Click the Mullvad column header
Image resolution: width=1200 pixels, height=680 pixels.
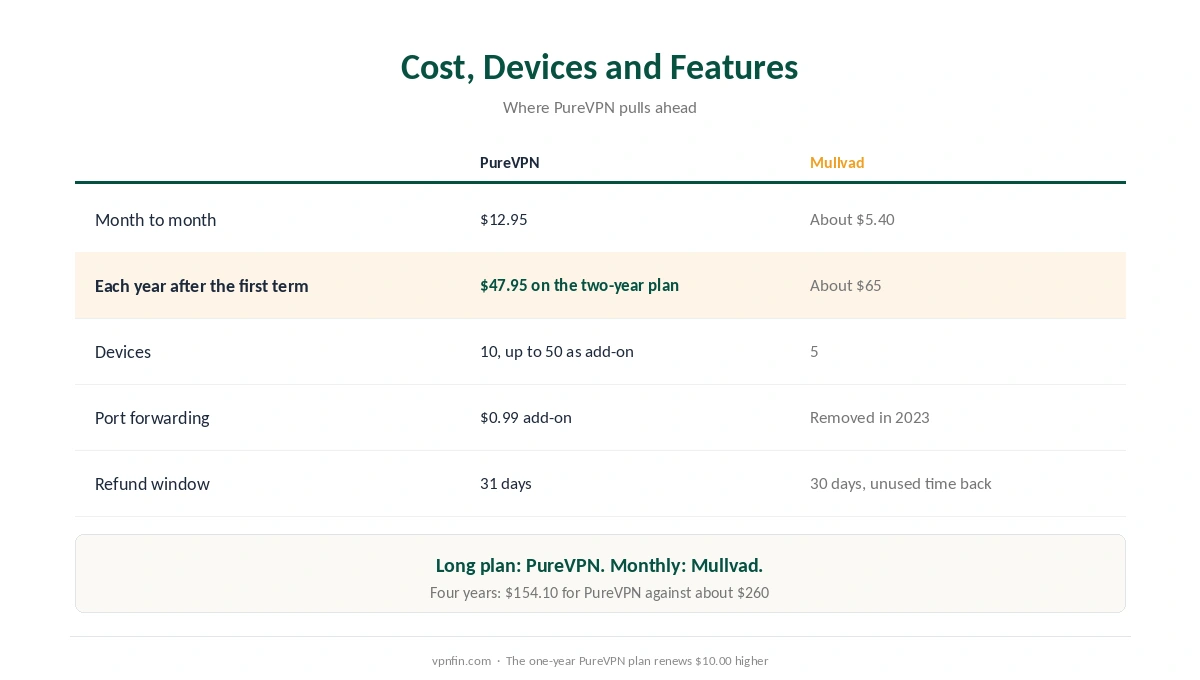point(837,163)
